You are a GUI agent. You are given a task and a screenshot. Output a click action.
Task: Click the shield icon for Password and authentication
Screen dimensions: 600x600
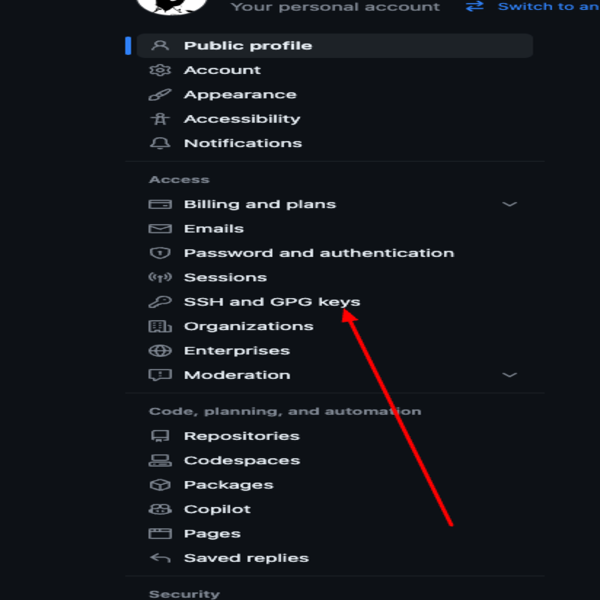pyautogui.click(x=160, y=253)
